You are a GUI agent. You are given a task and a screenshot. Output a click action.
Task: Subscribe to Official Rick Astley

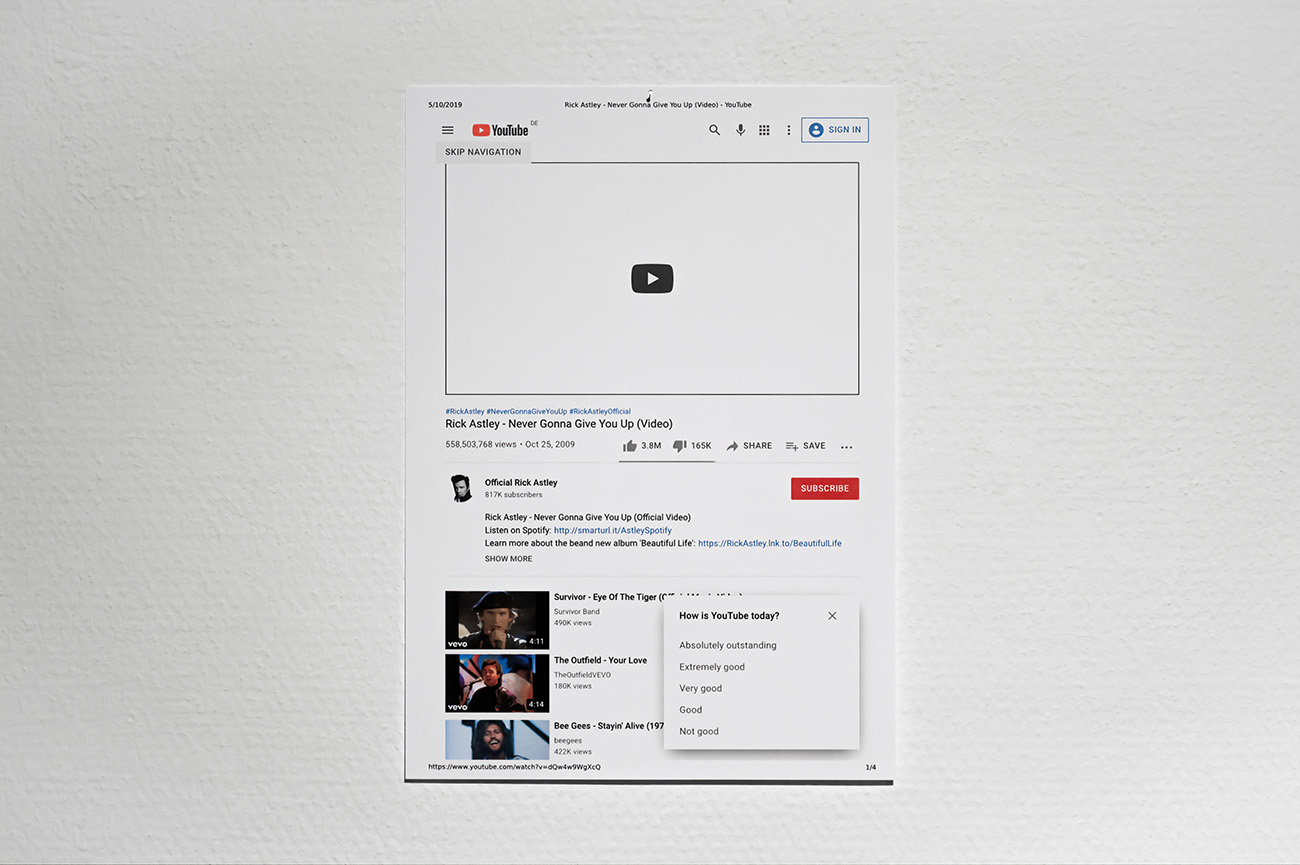coord(825,488)
